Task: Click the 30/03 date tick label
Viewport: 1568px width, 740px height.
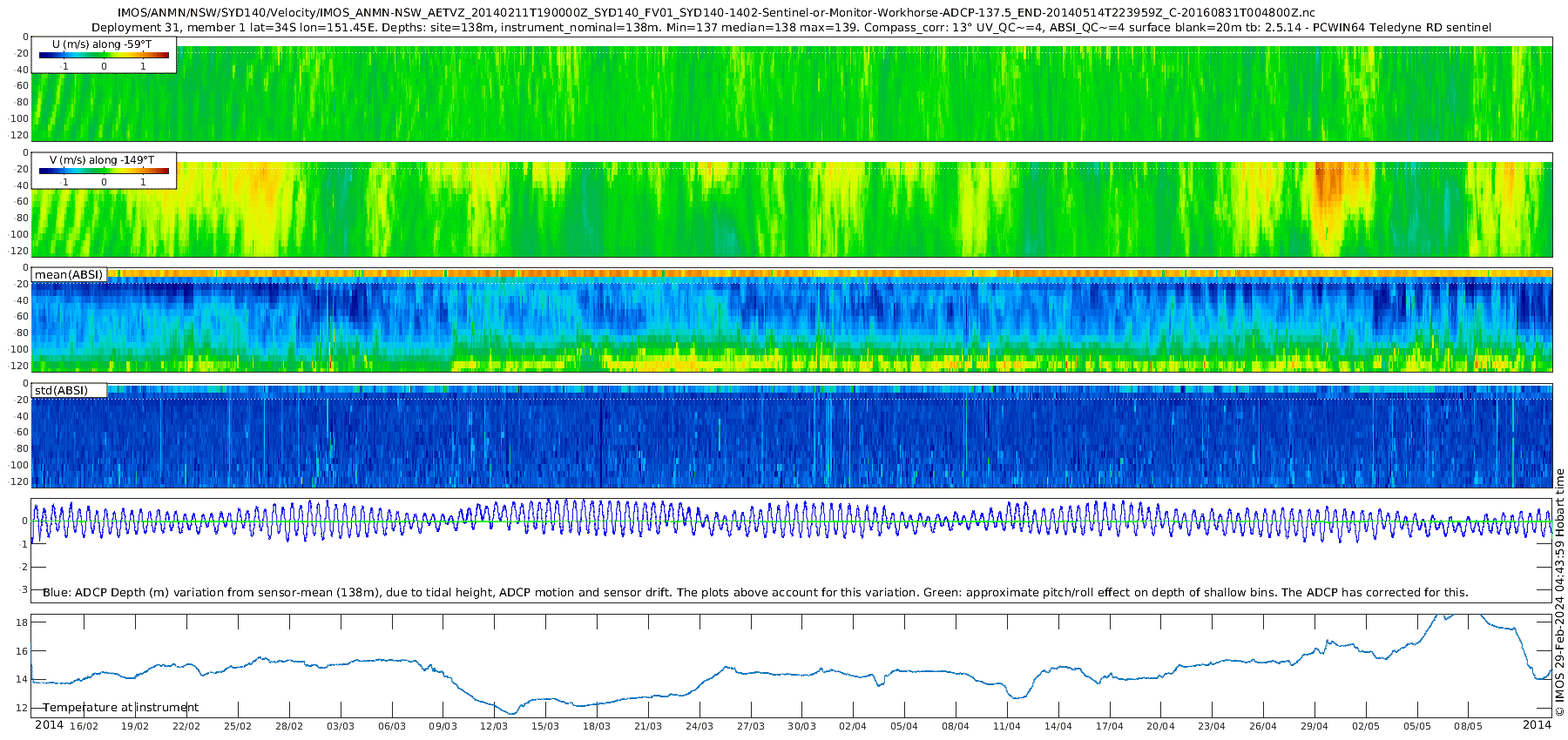Action: pos(801,726)
